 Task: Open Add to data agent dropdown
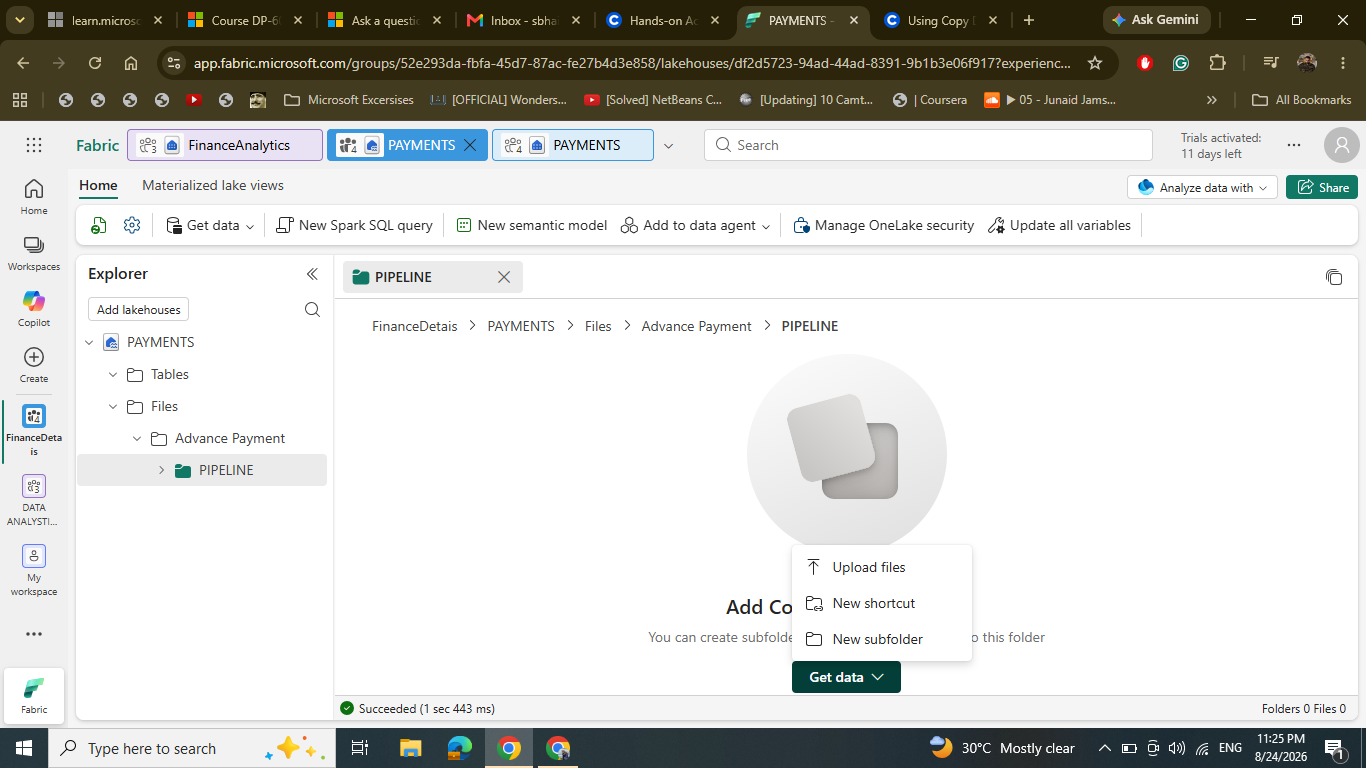click(696, 225)
